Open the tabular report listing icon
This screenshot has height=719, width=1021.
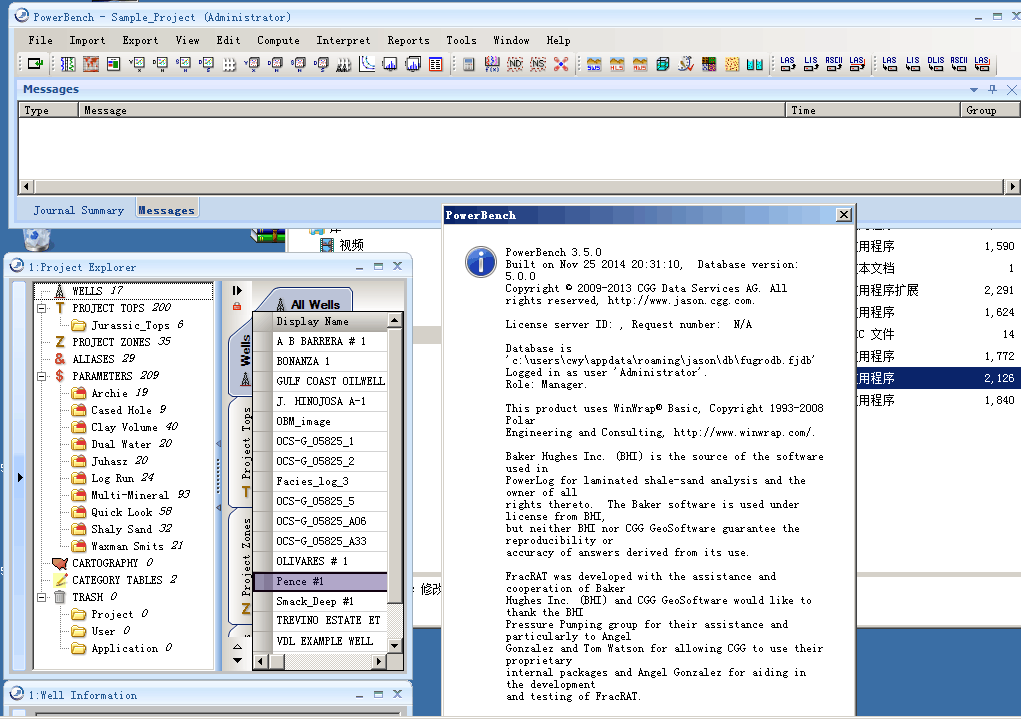(436, 64)
